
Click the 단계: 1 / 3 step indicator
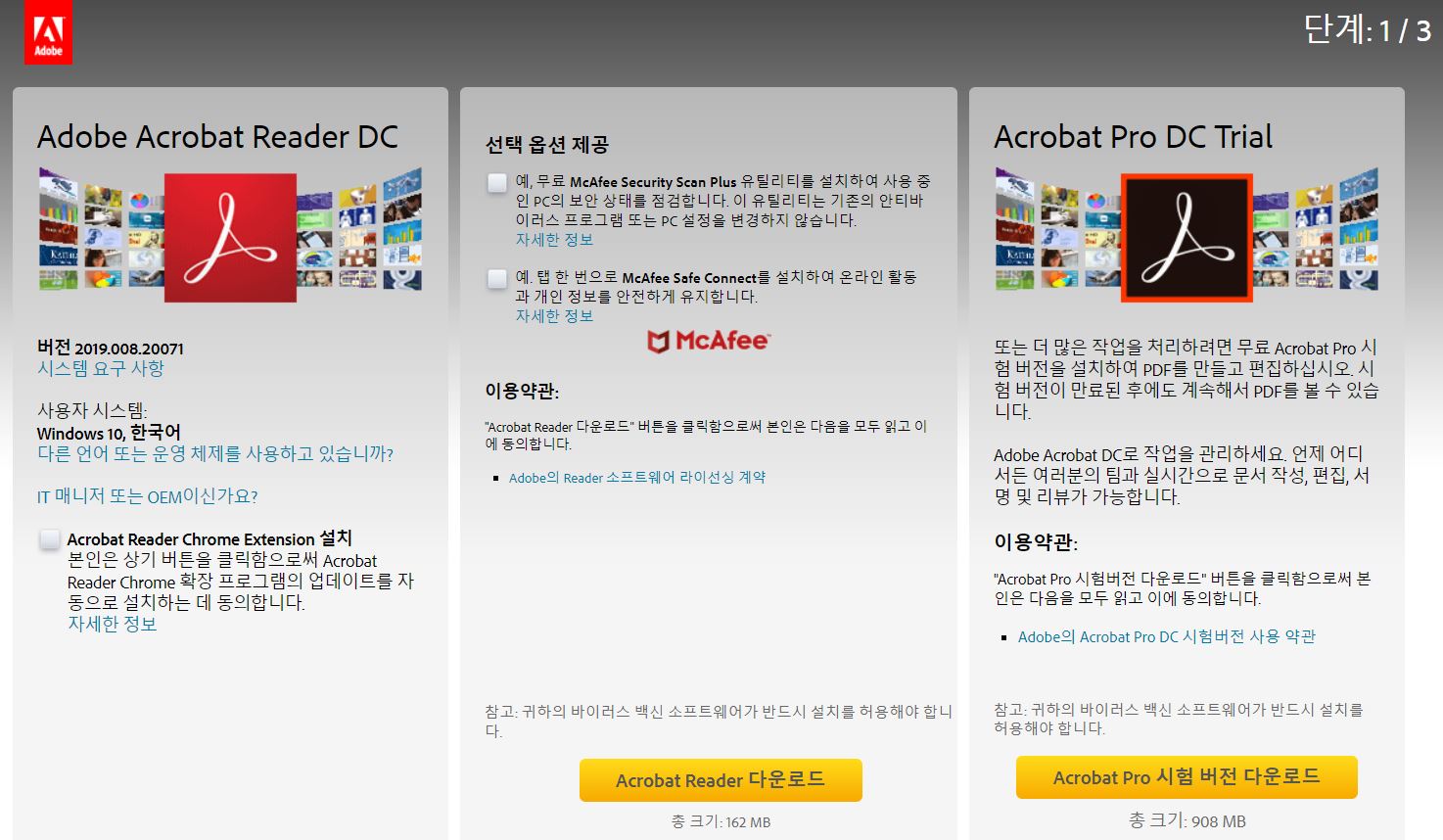coord(1368,30)
